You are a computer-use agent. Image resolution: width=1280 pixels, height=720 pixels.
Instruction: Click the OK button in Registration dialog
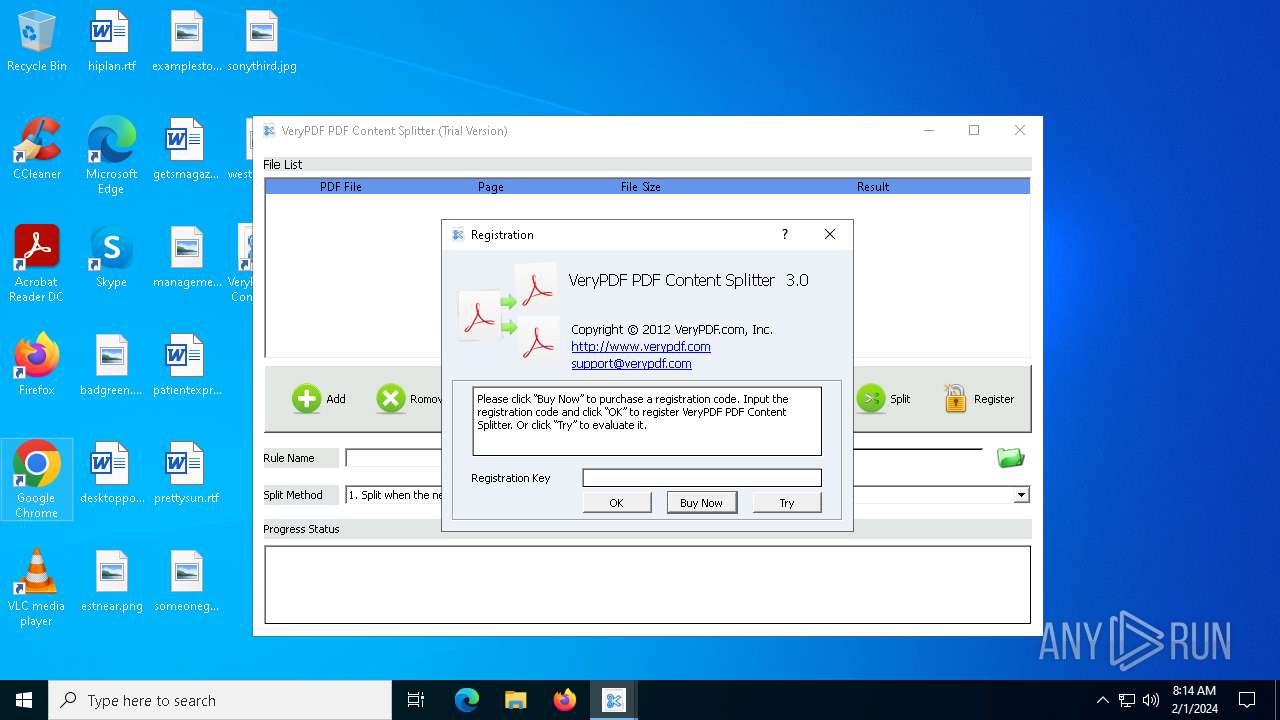[x=616, y=502]
